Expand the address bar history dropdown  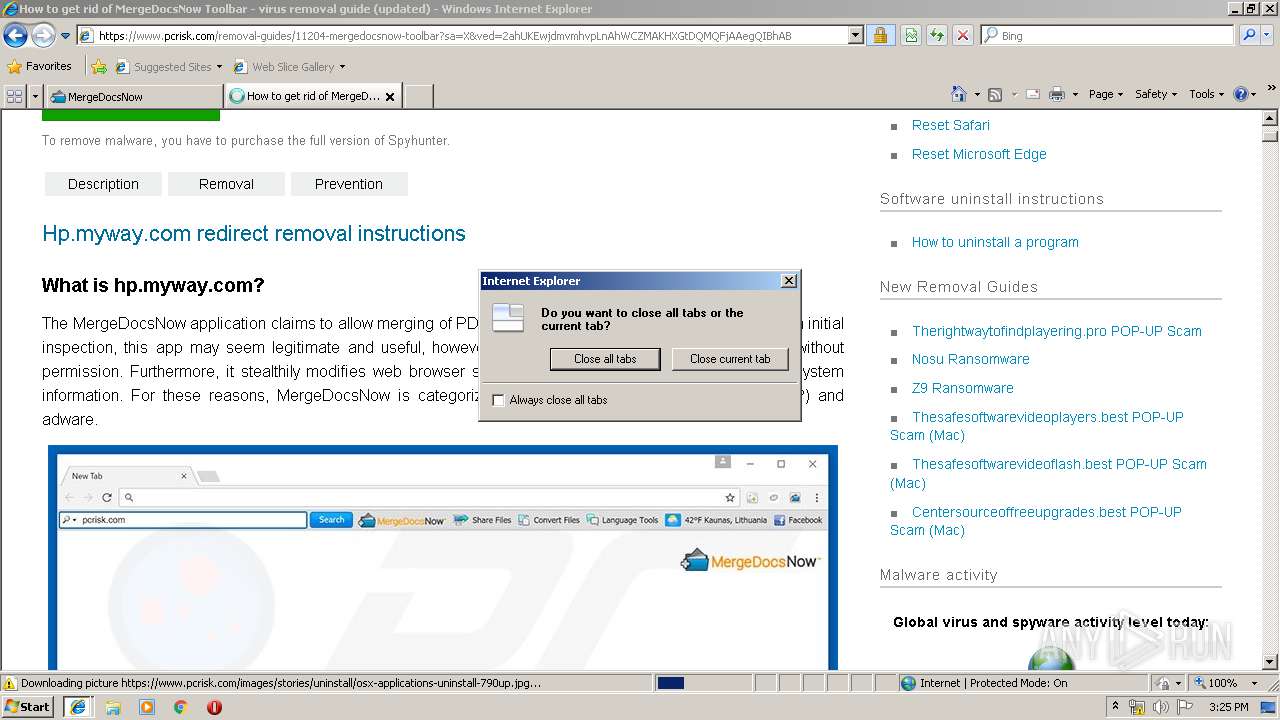[x=856, y=36]
